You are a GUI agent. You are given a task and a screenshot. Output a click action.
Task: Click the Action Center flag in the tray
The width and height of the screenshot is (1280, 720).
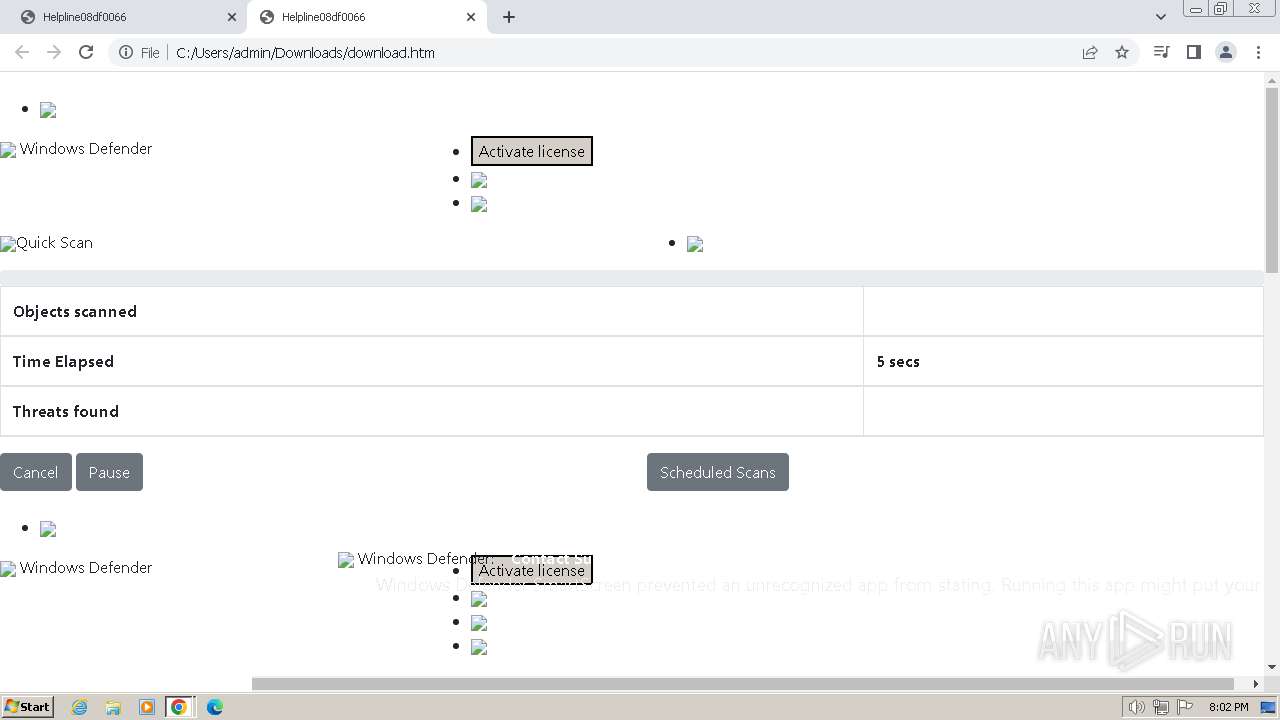pyautogui.click(x=1186, y=707)
